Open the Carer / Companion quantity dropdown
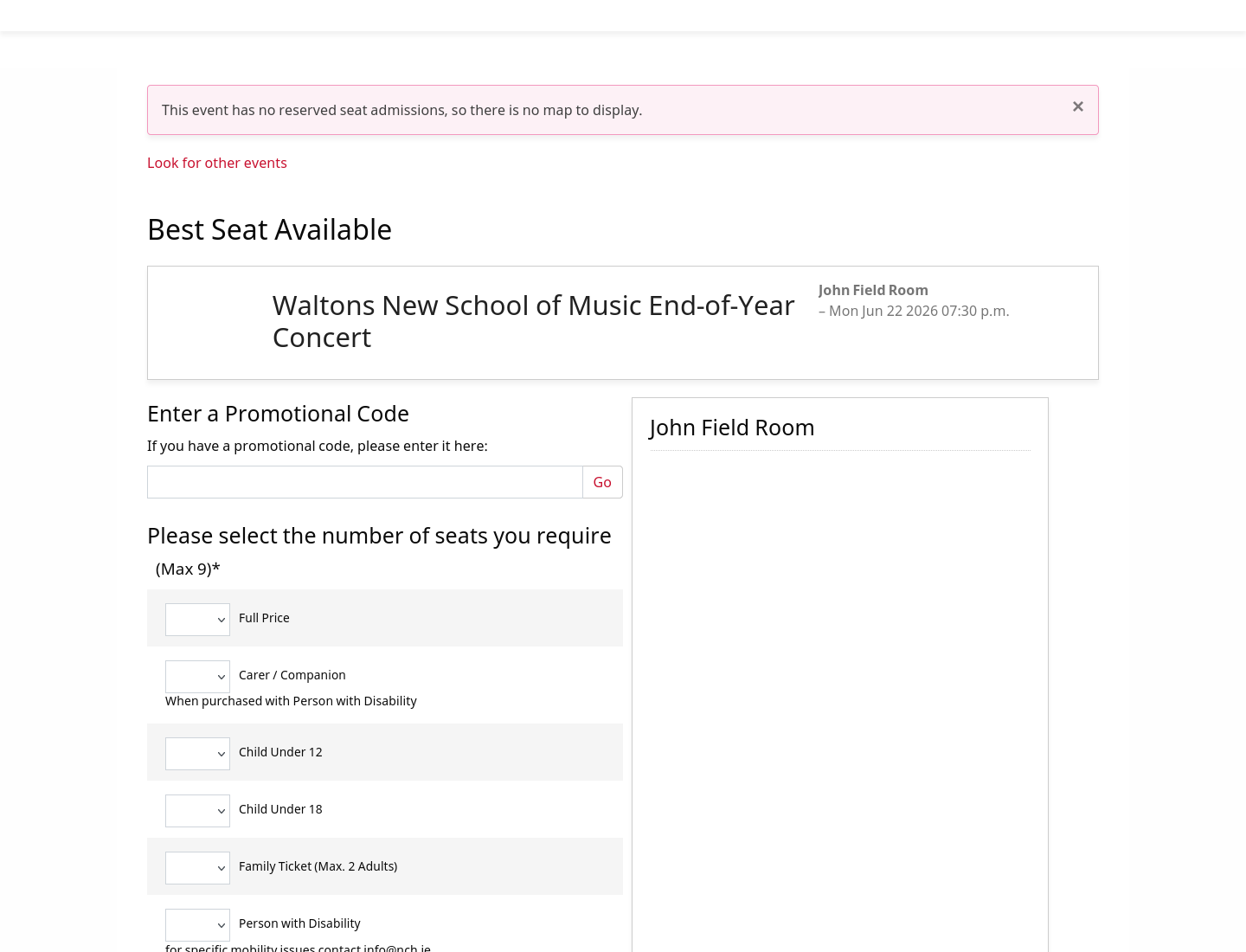The width and height of the screenshot is (1246, 952). tap(197, 677)
